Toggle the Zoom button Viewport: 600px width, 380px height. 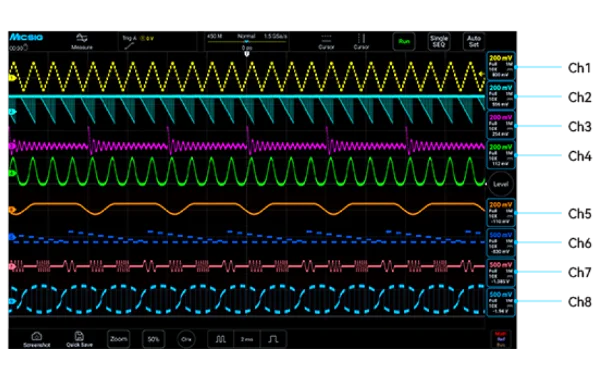point(119,339)
